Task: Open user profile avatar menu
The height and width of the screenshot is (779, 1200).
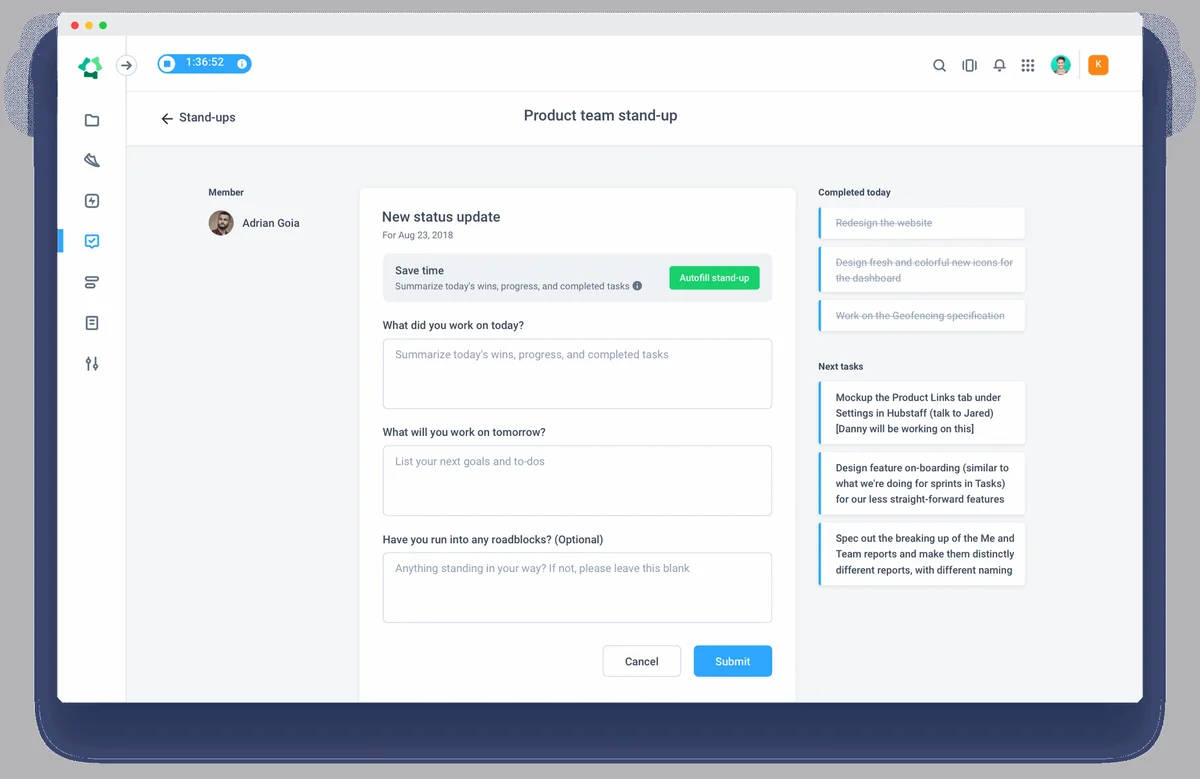Action: point(1061,65)
